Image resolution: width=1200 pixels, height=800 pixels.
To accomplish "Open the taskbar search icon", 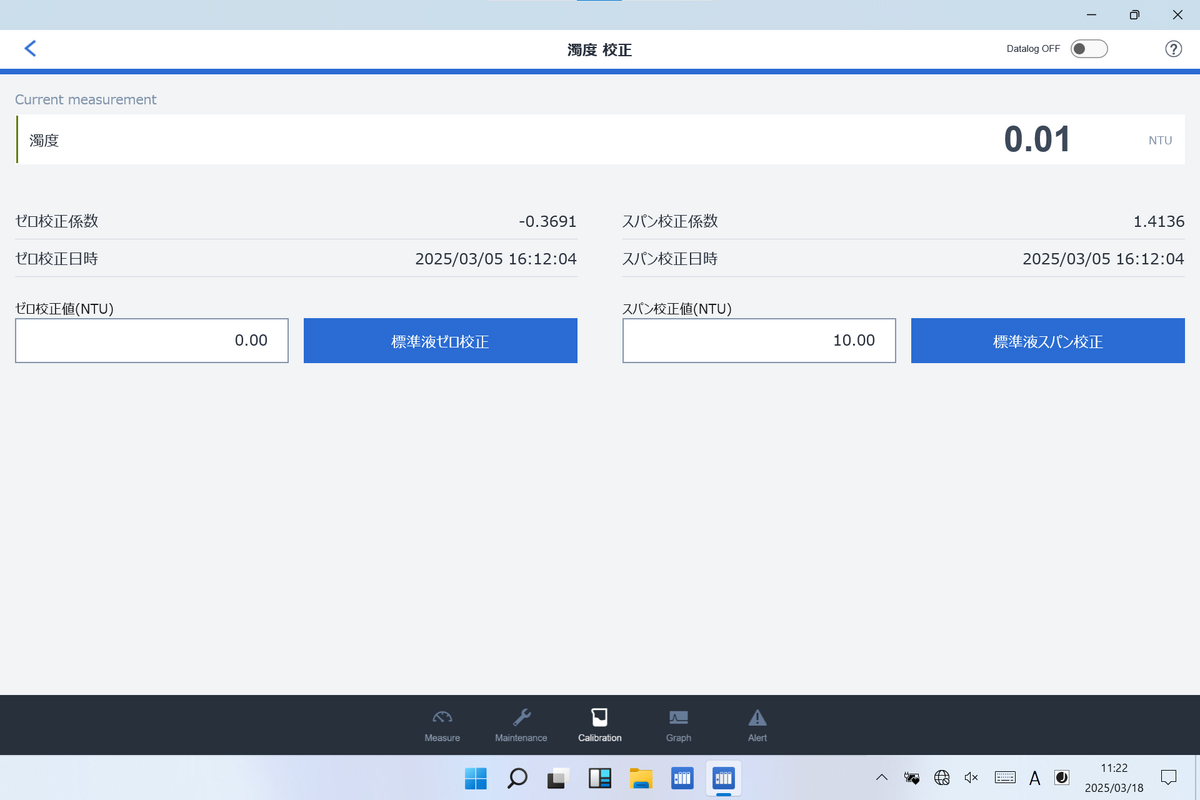I will point(517,778).
